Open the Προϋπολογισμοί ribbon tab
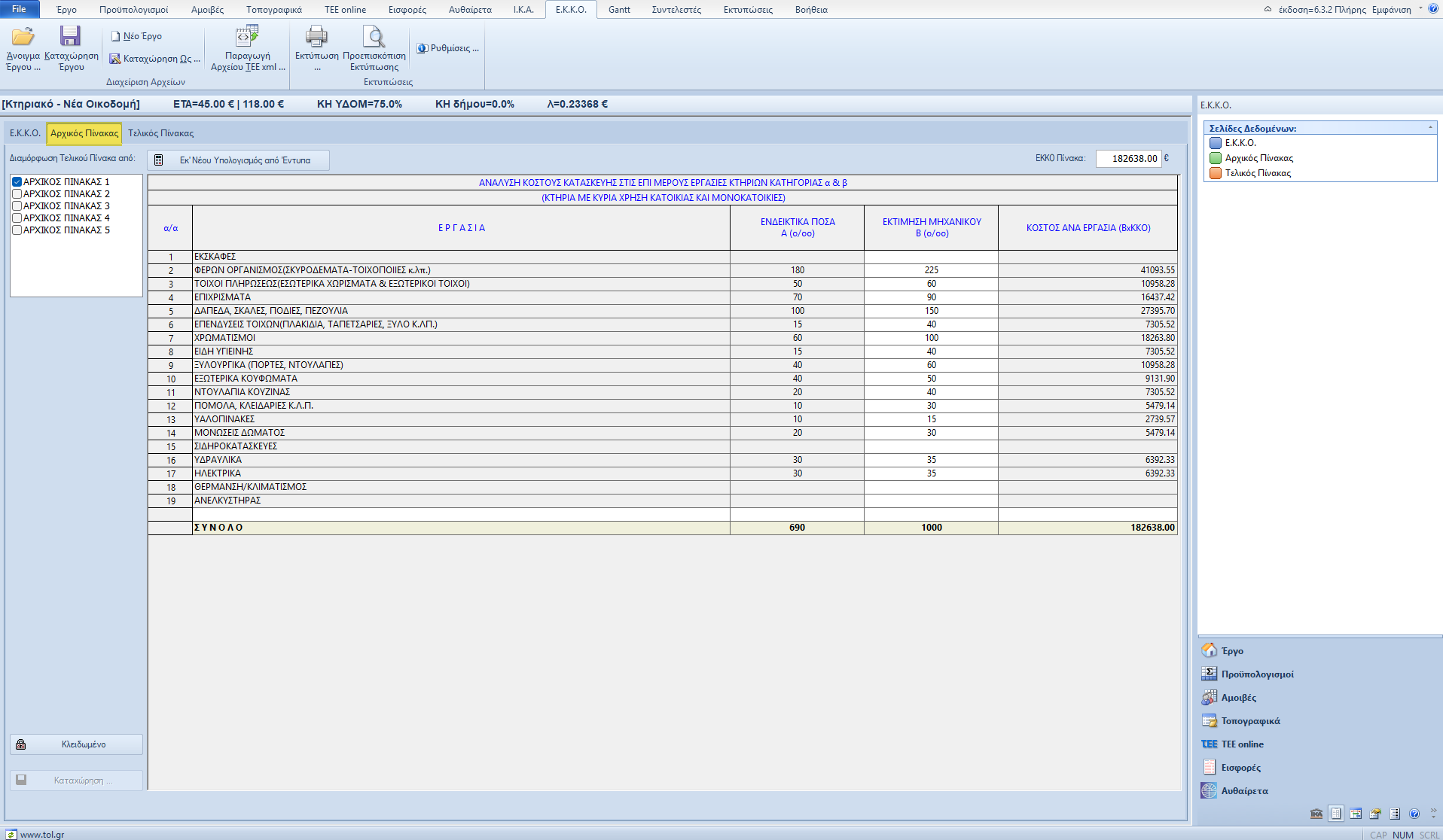Screen dimensions: 1443x840 [x=134, y=10]
